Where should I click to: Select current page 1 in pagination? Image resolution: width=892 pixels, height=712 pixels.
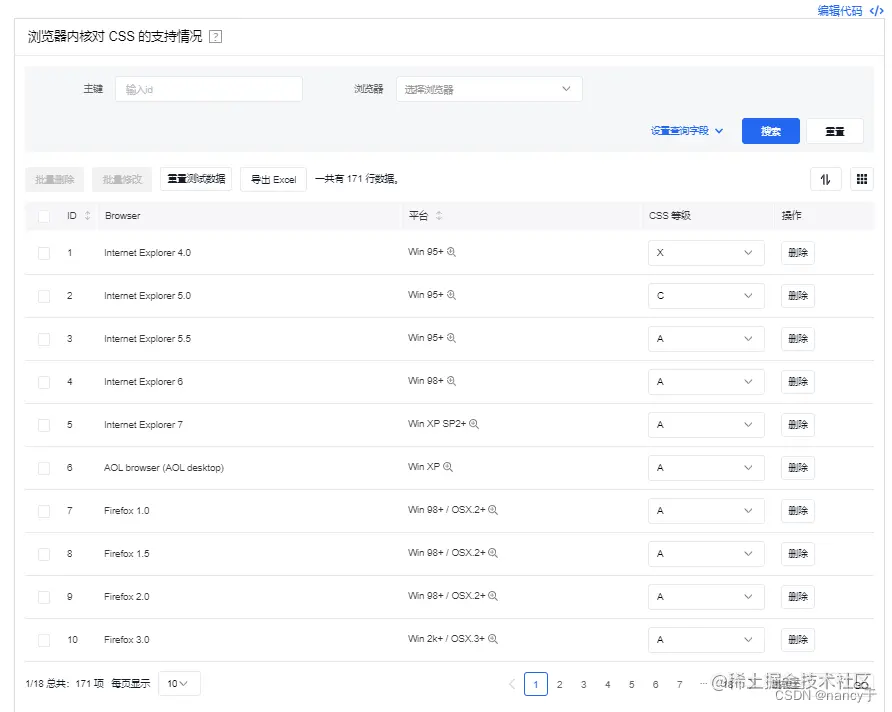(536, 684)
